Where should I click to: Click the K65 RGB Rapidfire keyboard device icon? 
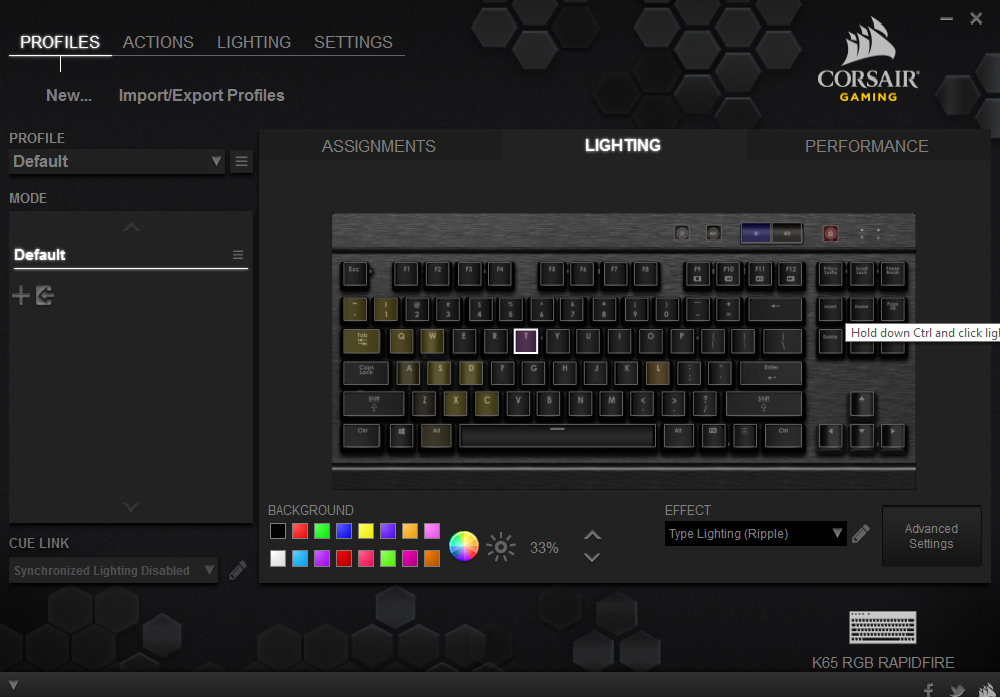coord(883,628)
